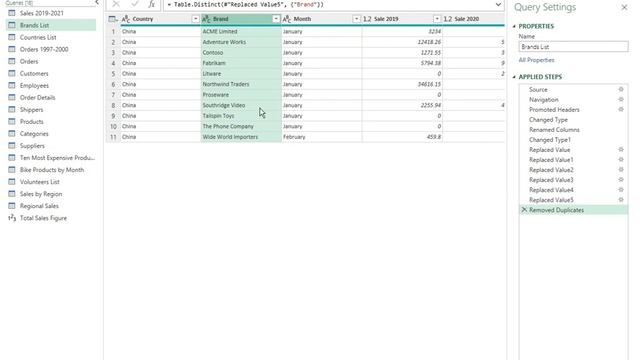
Task: Click Sale 2019 column data type icon
Action: pos(367,19)
